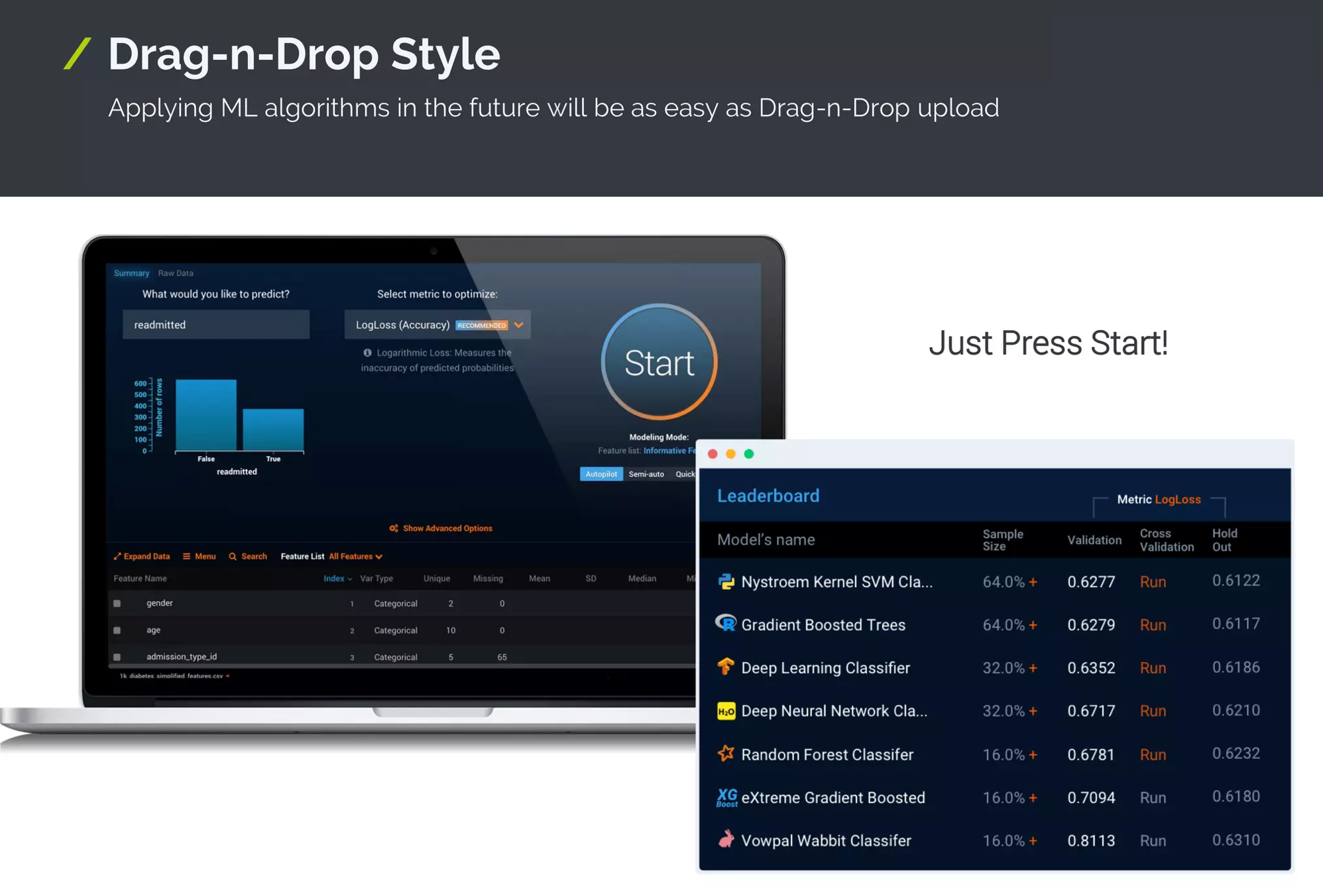Click the big Start button
The image size is (1323, 896).
click(659, 362)
